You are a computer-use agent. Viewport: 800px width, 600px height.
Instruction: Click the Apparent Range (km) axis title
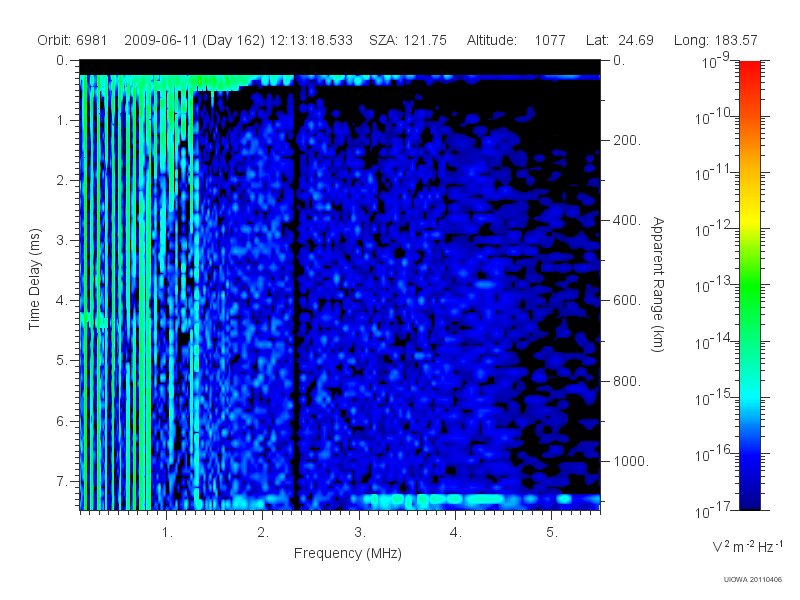coord(658,284)
